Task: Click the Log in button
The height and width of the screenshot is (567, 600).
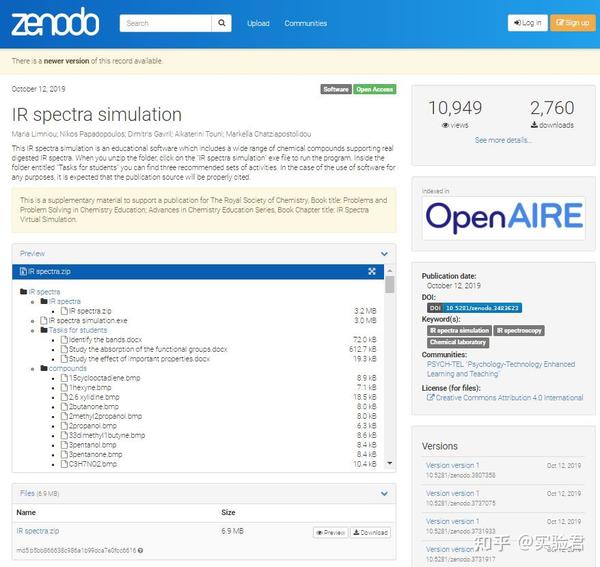Action: click(x=527, y=23)
